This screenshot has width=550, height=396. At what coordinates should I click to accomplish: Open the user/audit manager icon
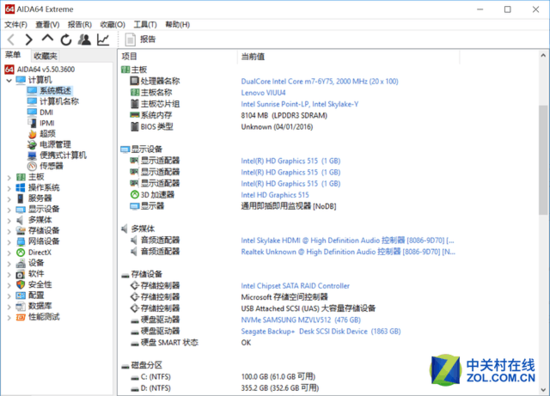(84, 40)
